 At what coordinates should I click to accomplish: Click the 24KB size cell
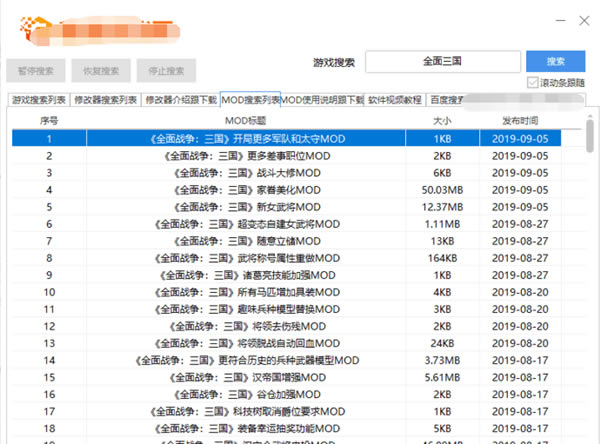(x=442, y=343)
